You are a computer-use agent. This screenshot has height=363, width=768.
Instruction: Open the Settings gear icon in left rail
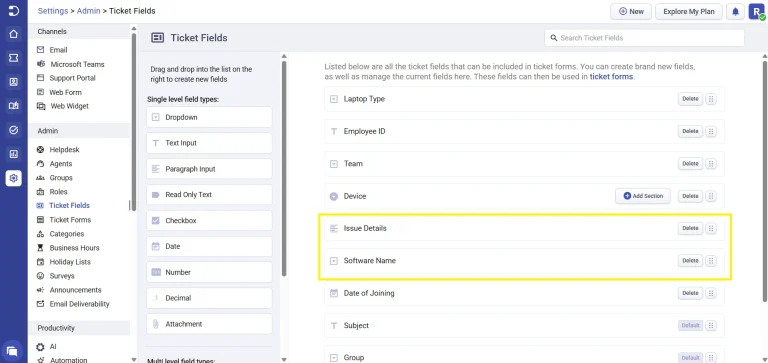(14, 178)
